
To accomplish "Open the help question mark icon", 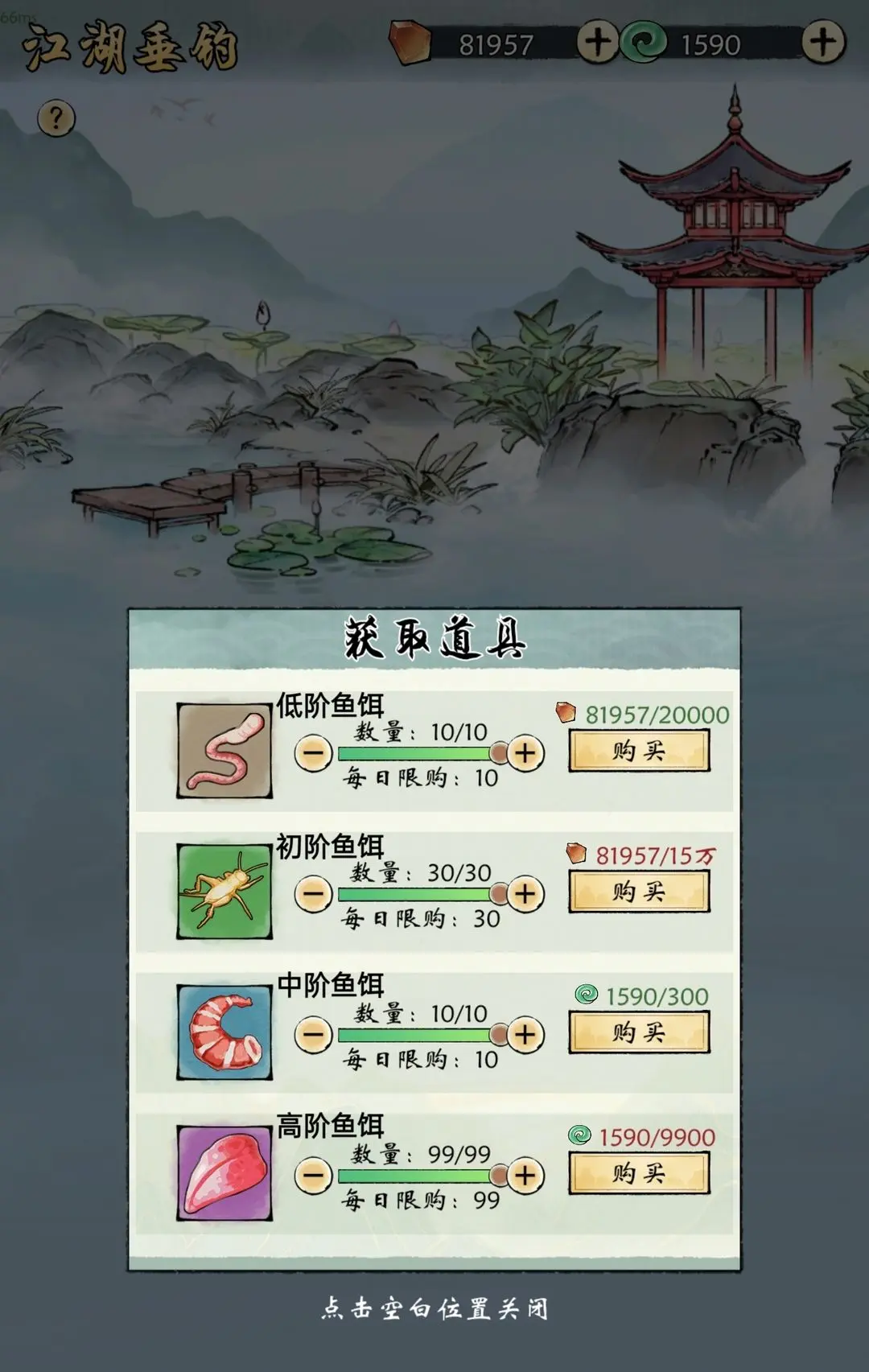I will click(56, 118).
